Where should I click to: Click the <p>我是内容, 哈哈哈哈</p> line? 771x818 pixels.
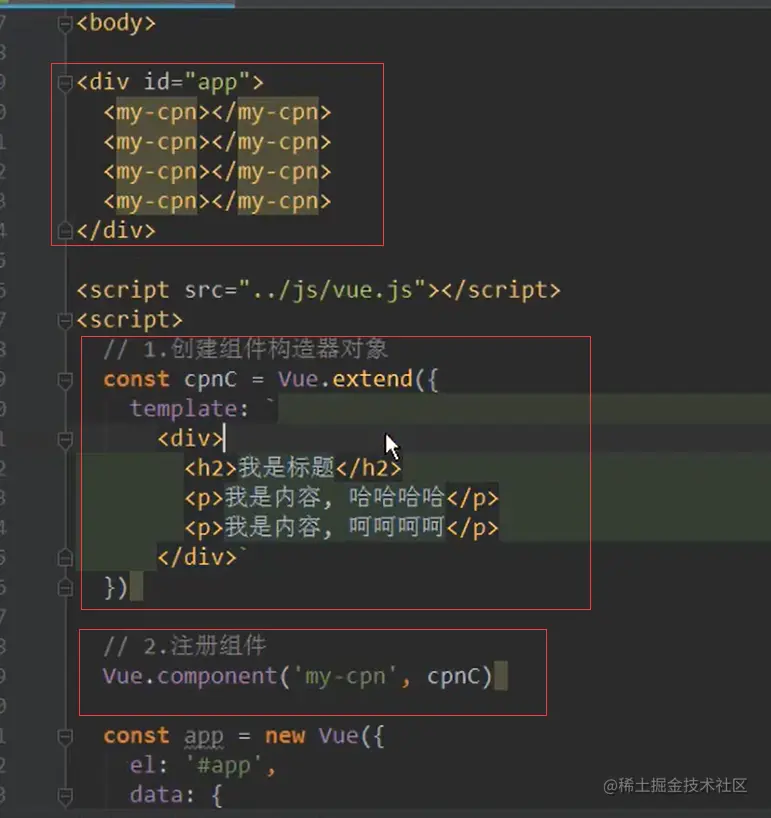[x=341, y=498]
